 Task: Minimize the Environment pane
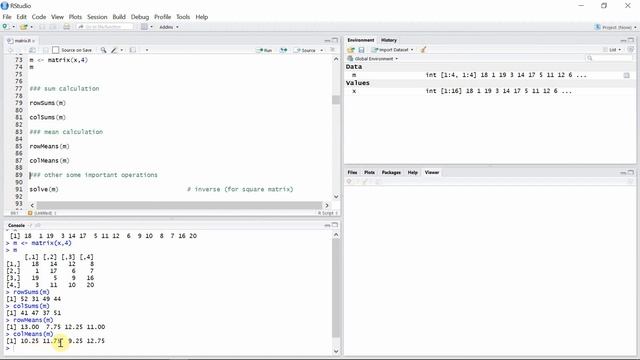click(x=623, y=40)
